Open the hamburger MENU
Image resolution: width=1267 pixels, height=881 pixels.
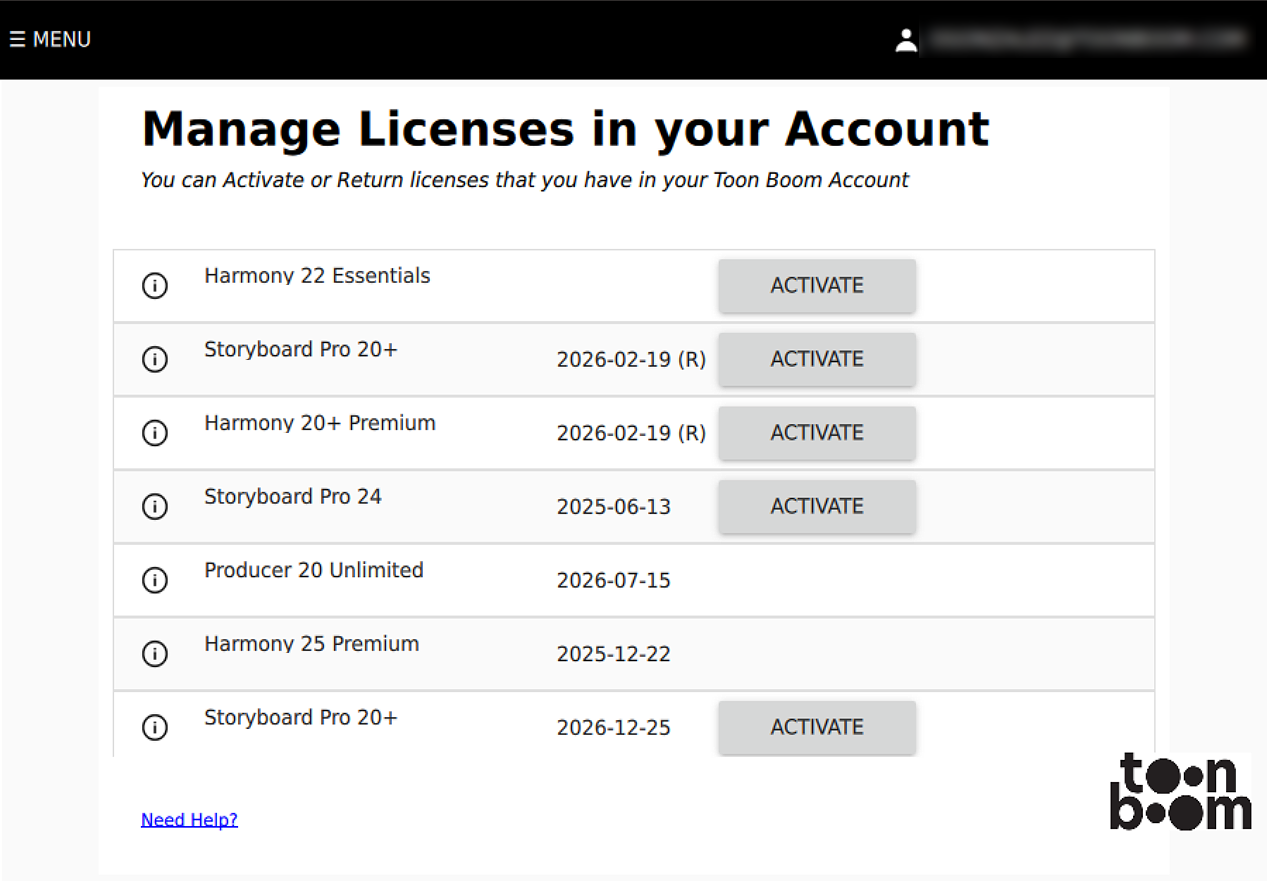coord(50,40)
